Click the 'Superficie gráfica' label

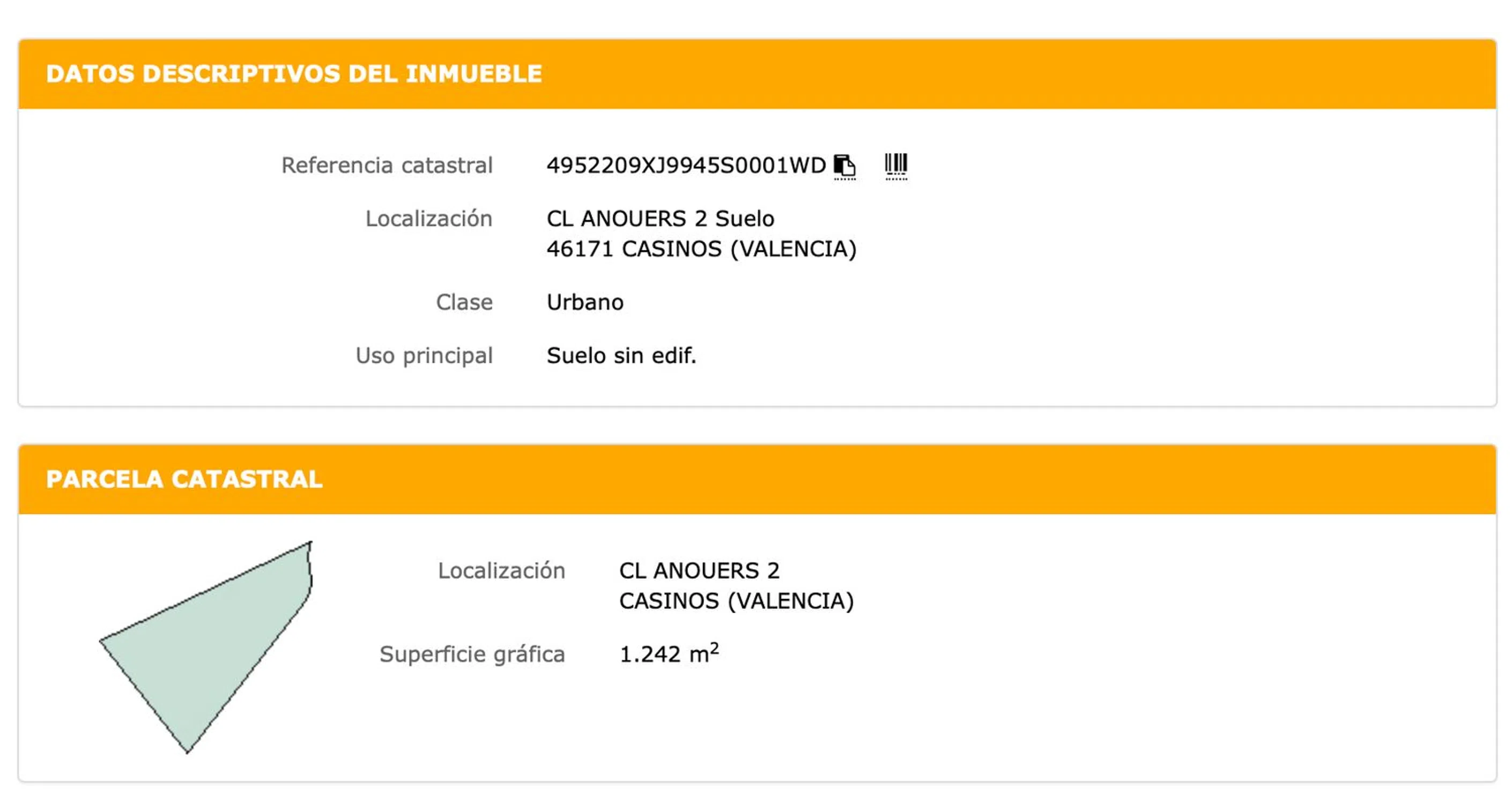[472, 654]
